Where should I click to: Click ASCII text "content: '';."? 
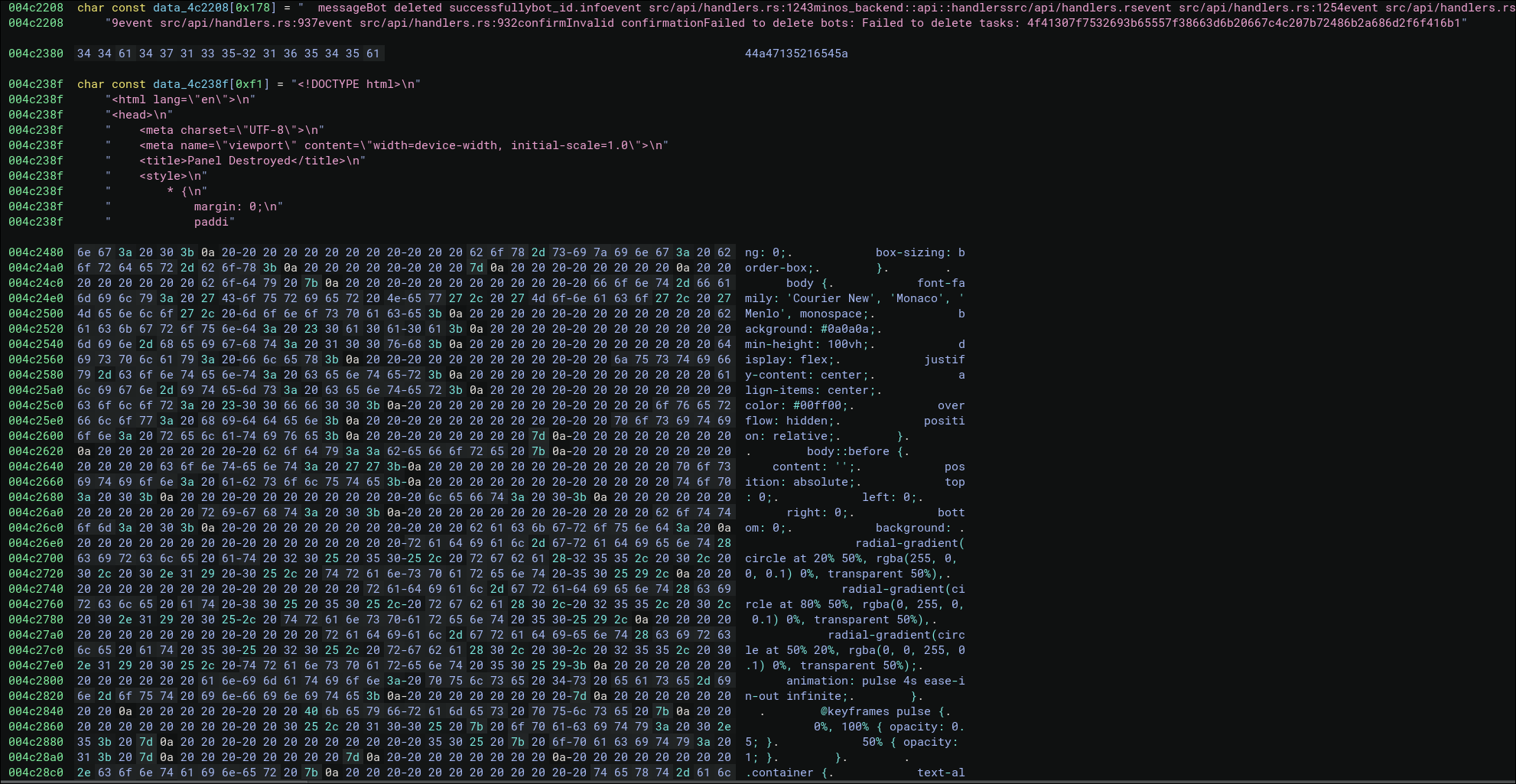pyautogui.click(x=817, y=467)
